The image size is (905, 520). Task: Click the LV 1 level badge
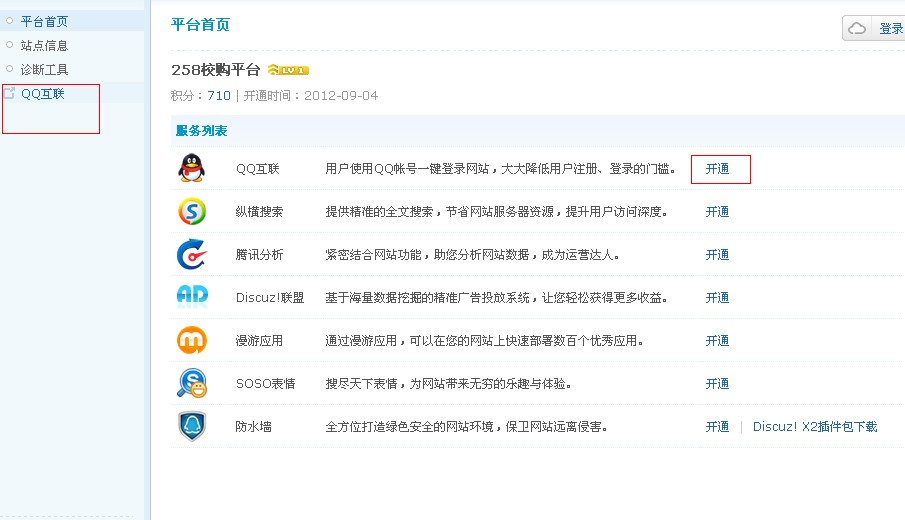click(x=289, y=70)
